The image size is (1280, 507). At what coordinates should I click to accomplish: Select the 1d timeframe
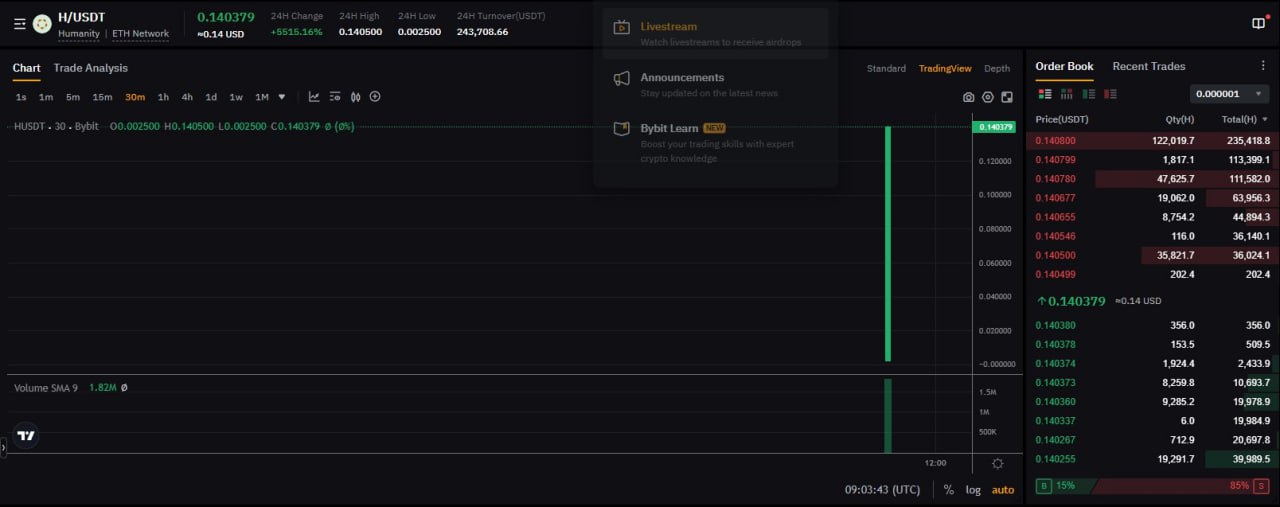coord(211,97)
